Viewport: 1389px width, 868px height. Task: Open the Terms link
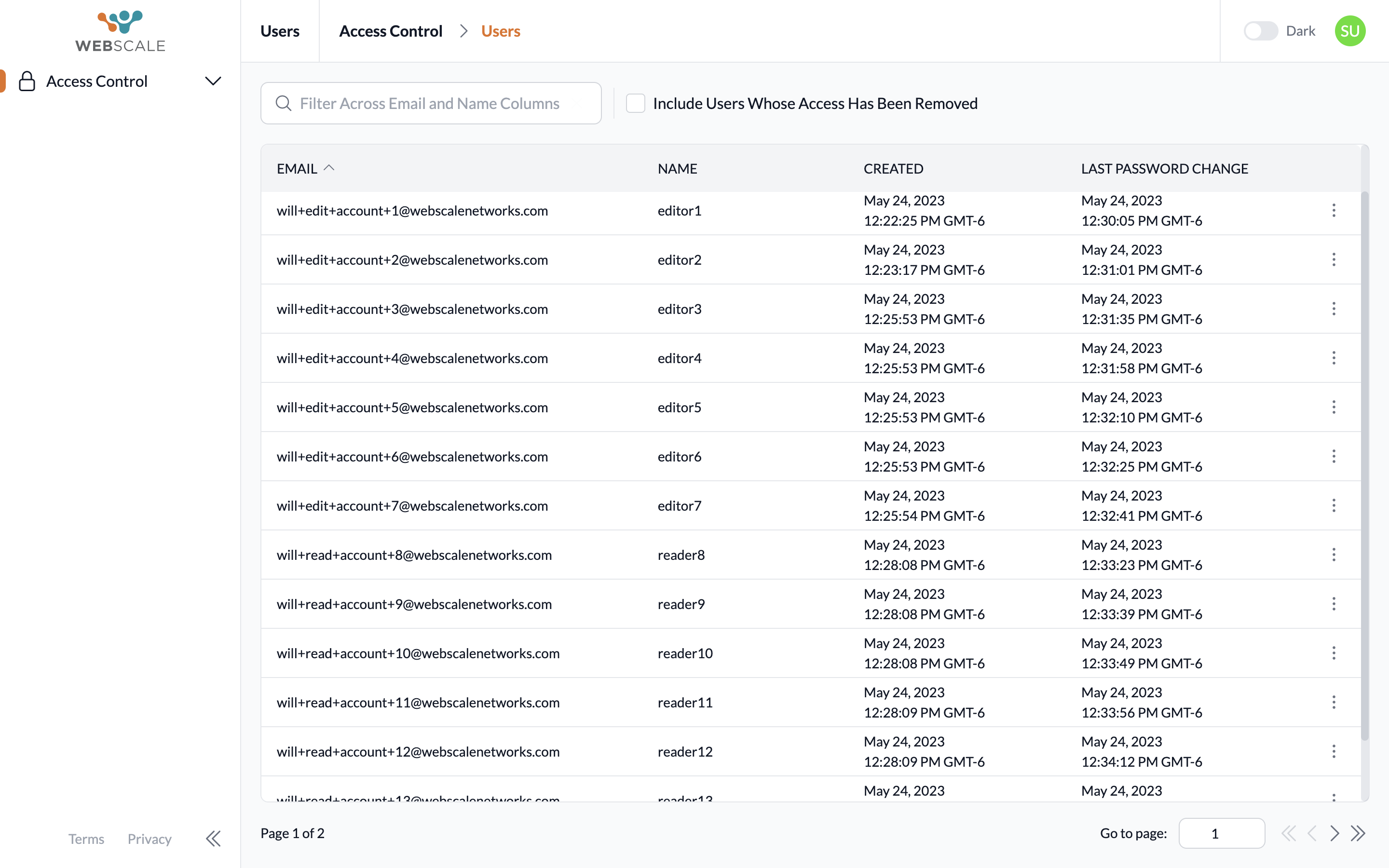(x=86, y=839)
